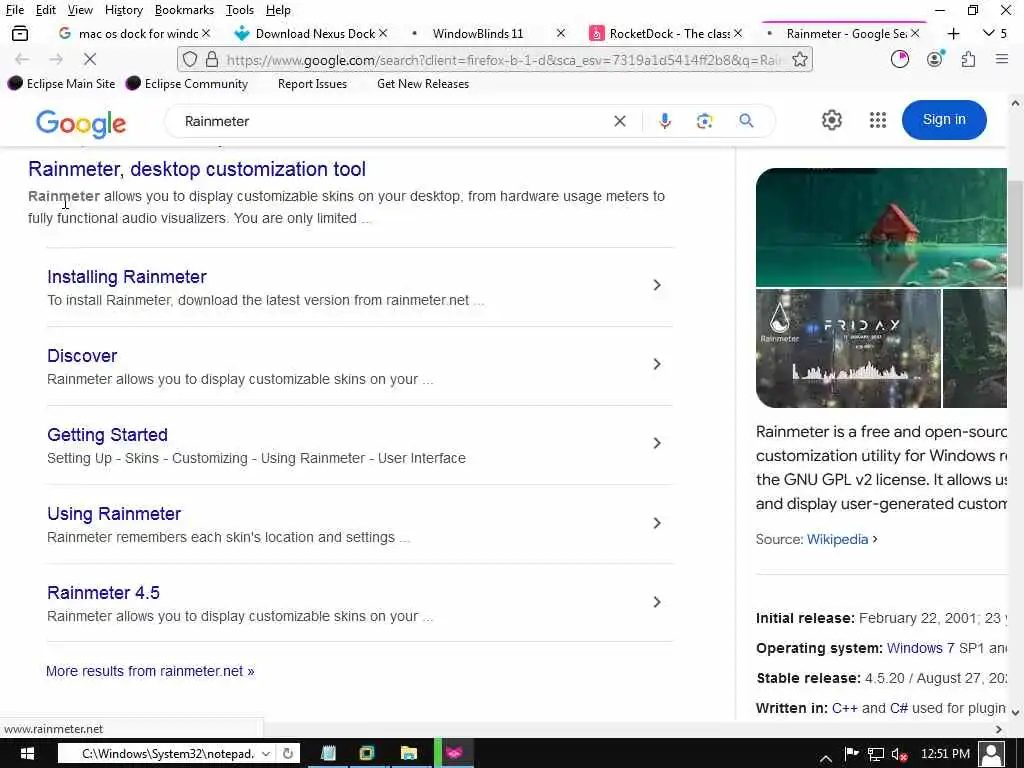Image resolution: width=1024 pixels, height=768 pixels.
Task: Open the Installing Rainmeter link
Action: click(127, 277)
